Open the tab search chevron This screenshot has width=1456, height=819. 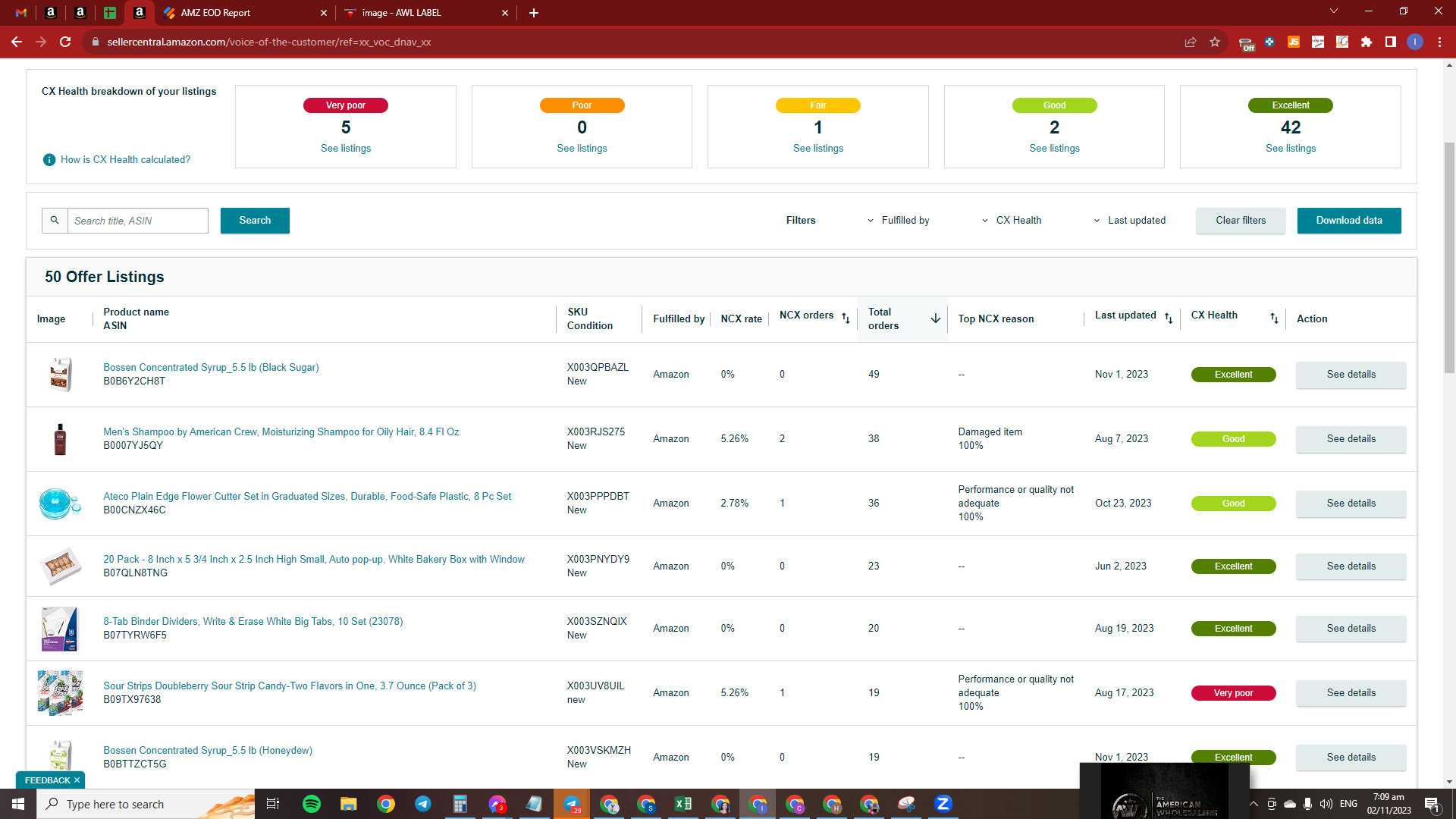1334,11
